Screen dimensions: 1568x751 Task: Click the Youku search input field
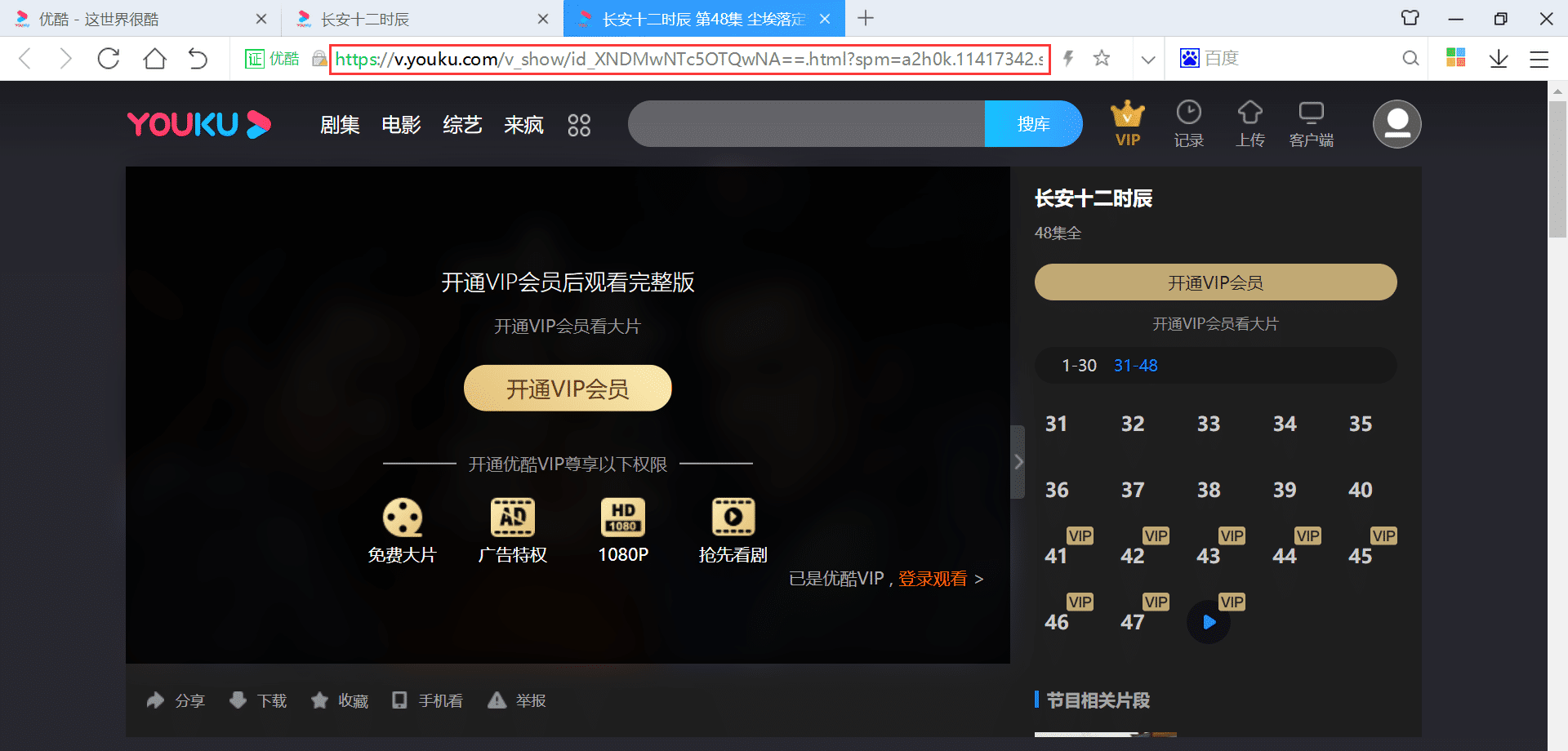pyautogui.click(x=806, y=124)
